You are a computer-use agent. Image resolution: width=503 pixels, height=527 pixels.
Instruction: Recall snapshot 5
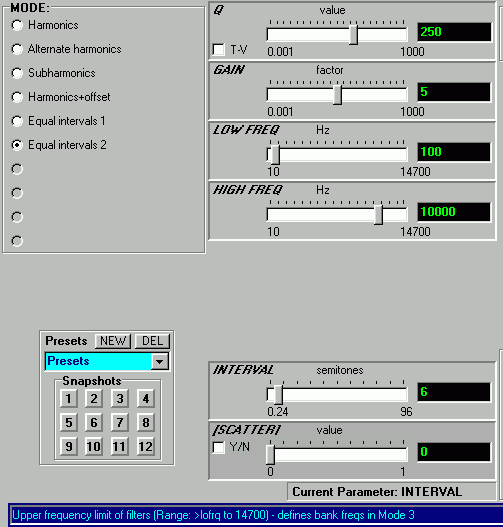[69, 423]
